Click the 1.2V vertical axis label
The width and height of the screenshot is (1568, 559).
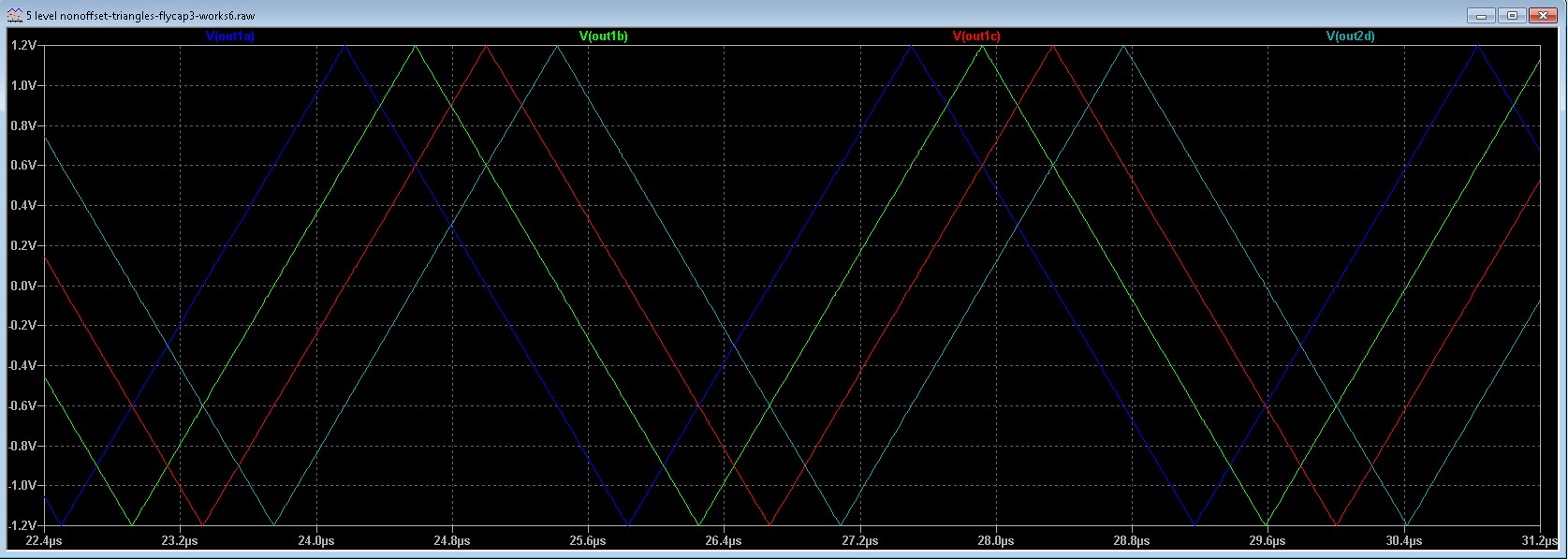22,45
